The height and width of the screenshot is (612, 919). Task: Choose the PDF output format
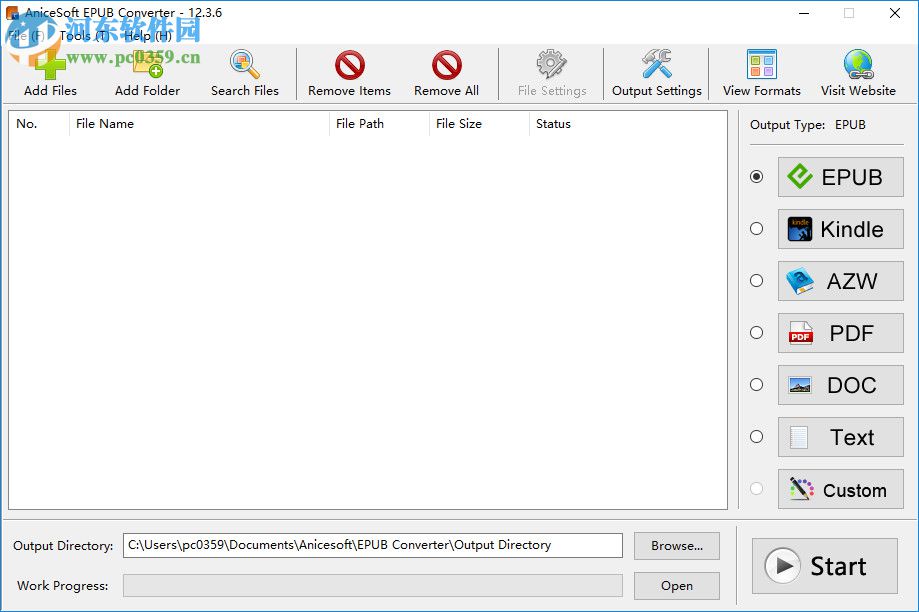click(x=840, y=333)
